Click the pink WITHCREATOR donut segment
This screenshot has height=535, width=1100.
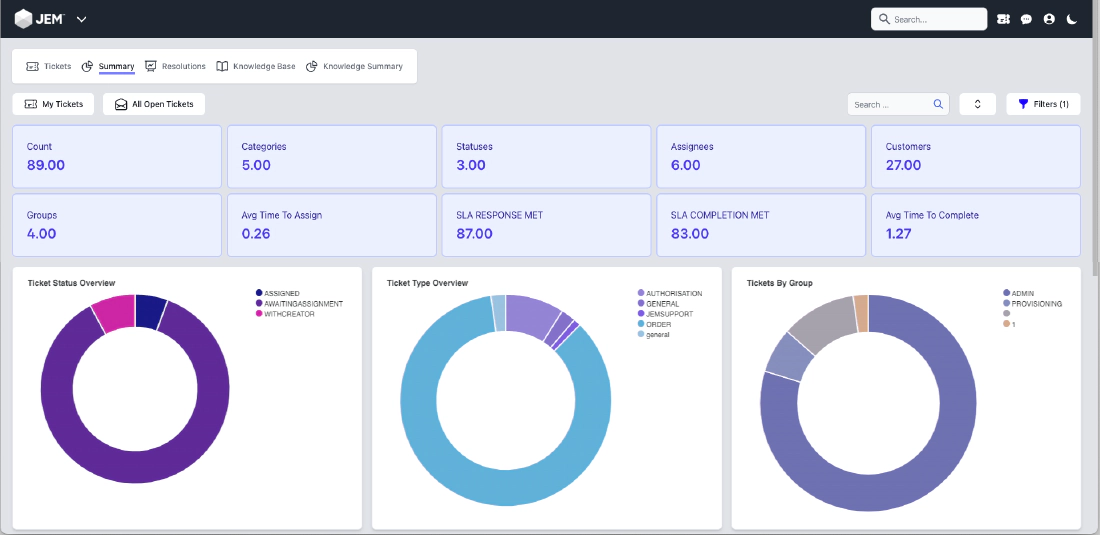(114, 312)
